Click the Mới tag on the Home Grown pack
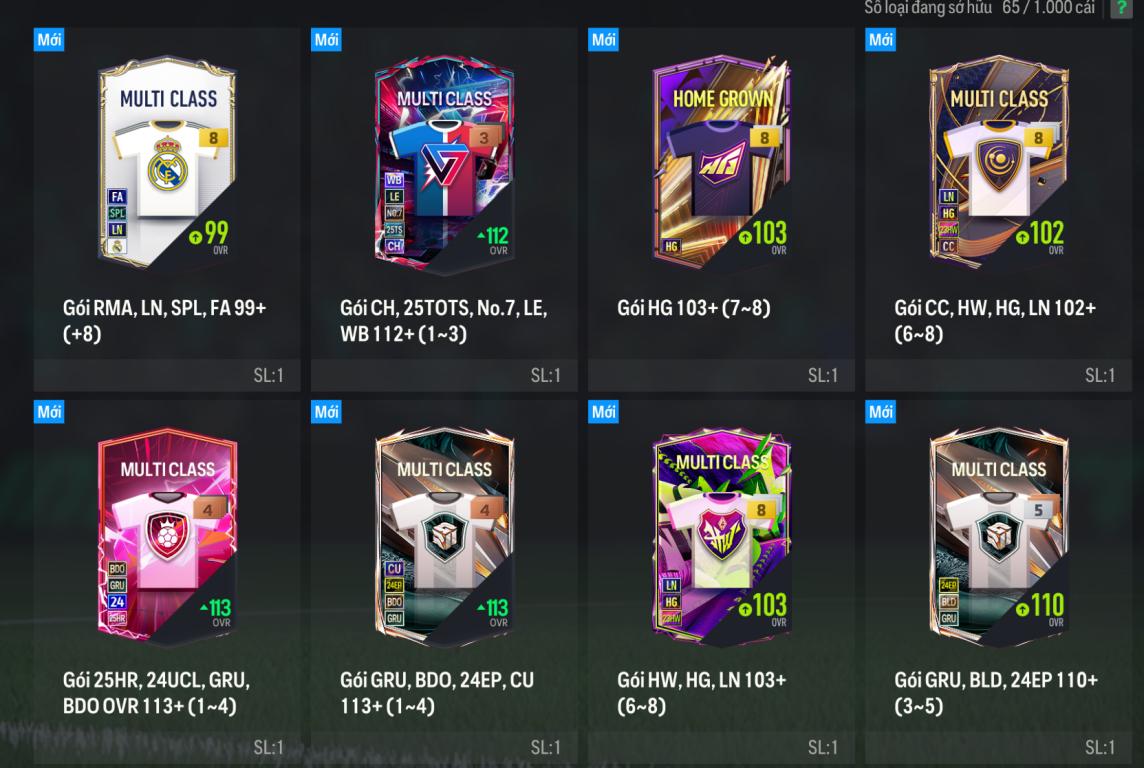The height and width of the screenshot is (768, 1144). point(603,39)
